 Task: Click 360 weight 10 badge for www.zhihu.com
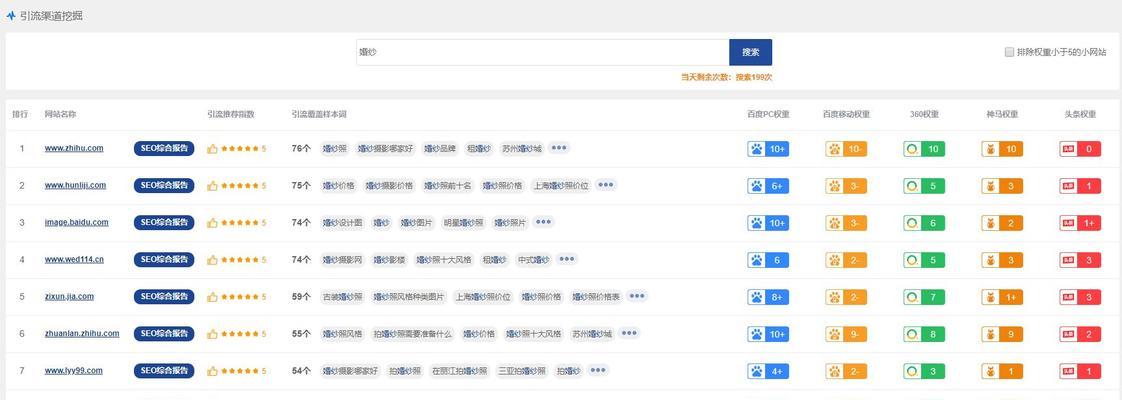coord(924,149)
